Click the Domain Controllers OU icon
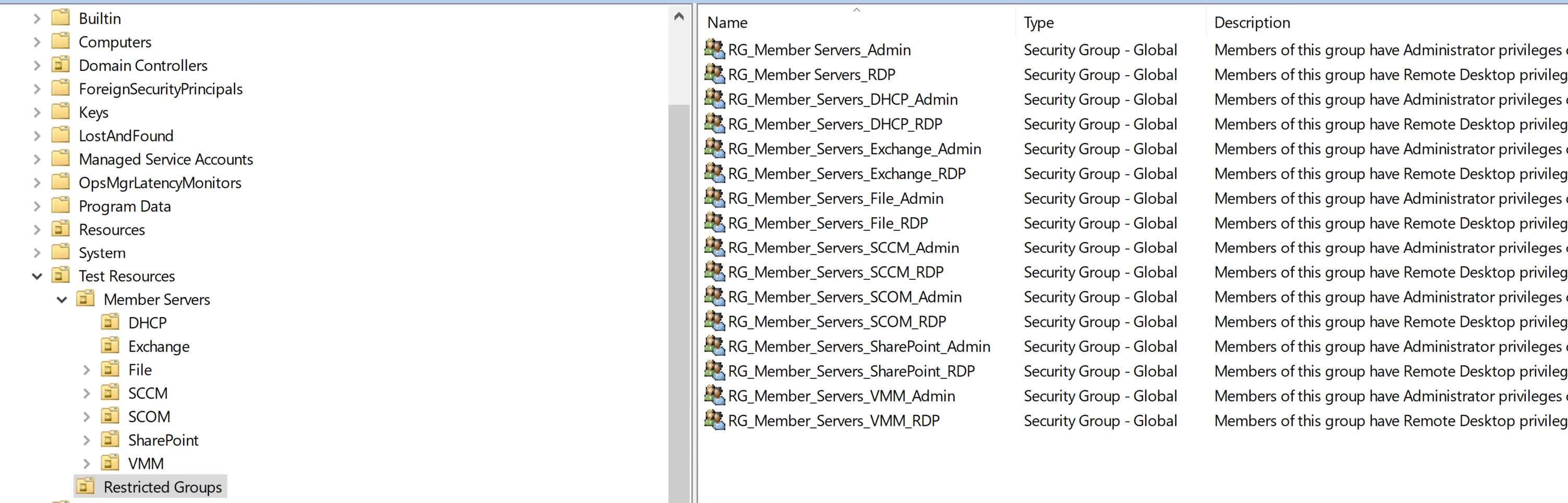 point(61,65)
